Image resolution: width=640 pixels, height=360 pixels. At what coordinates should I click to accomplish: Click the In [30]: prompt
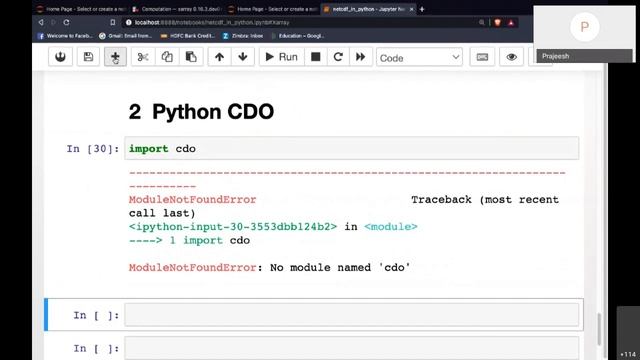[x=93, y=149]
